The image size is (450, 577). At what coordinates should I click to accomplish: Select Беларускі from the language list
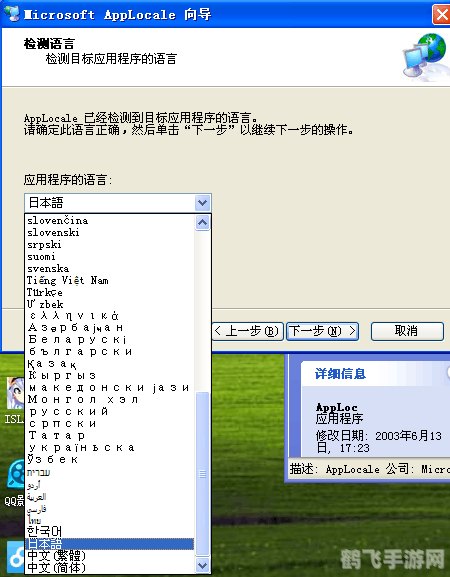pos(110,339)
